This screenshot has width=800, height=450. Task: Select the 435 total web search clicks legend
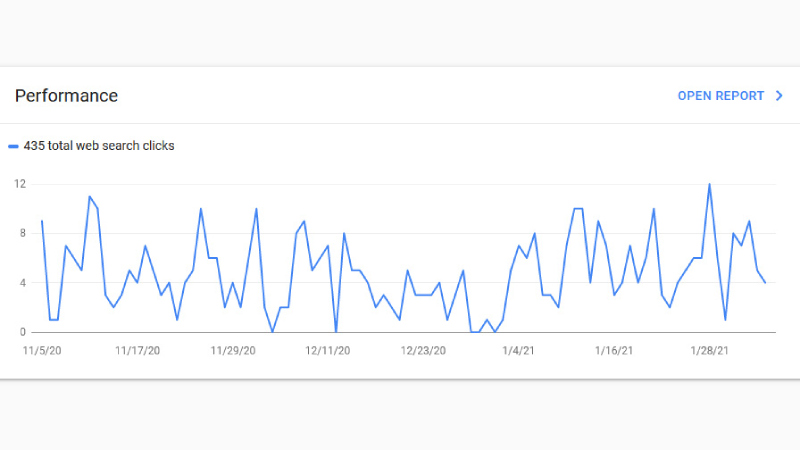(x=98, y=146)
